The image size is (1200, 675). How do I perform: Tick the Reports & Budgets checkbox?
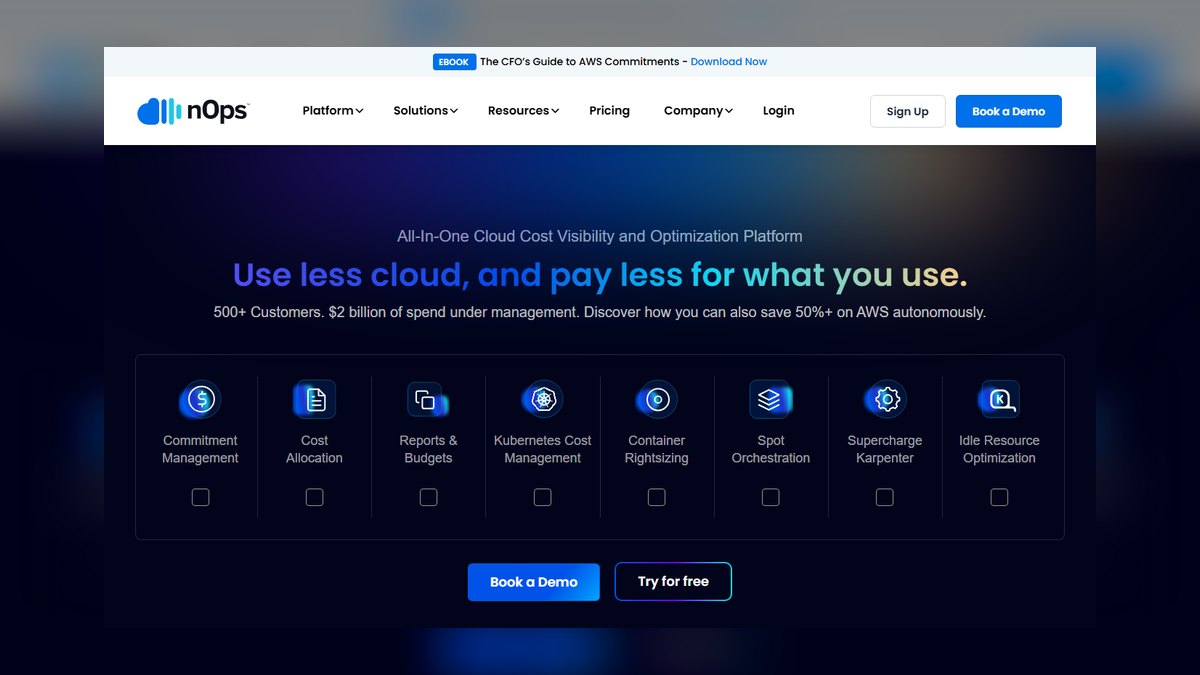click(428, 497)
